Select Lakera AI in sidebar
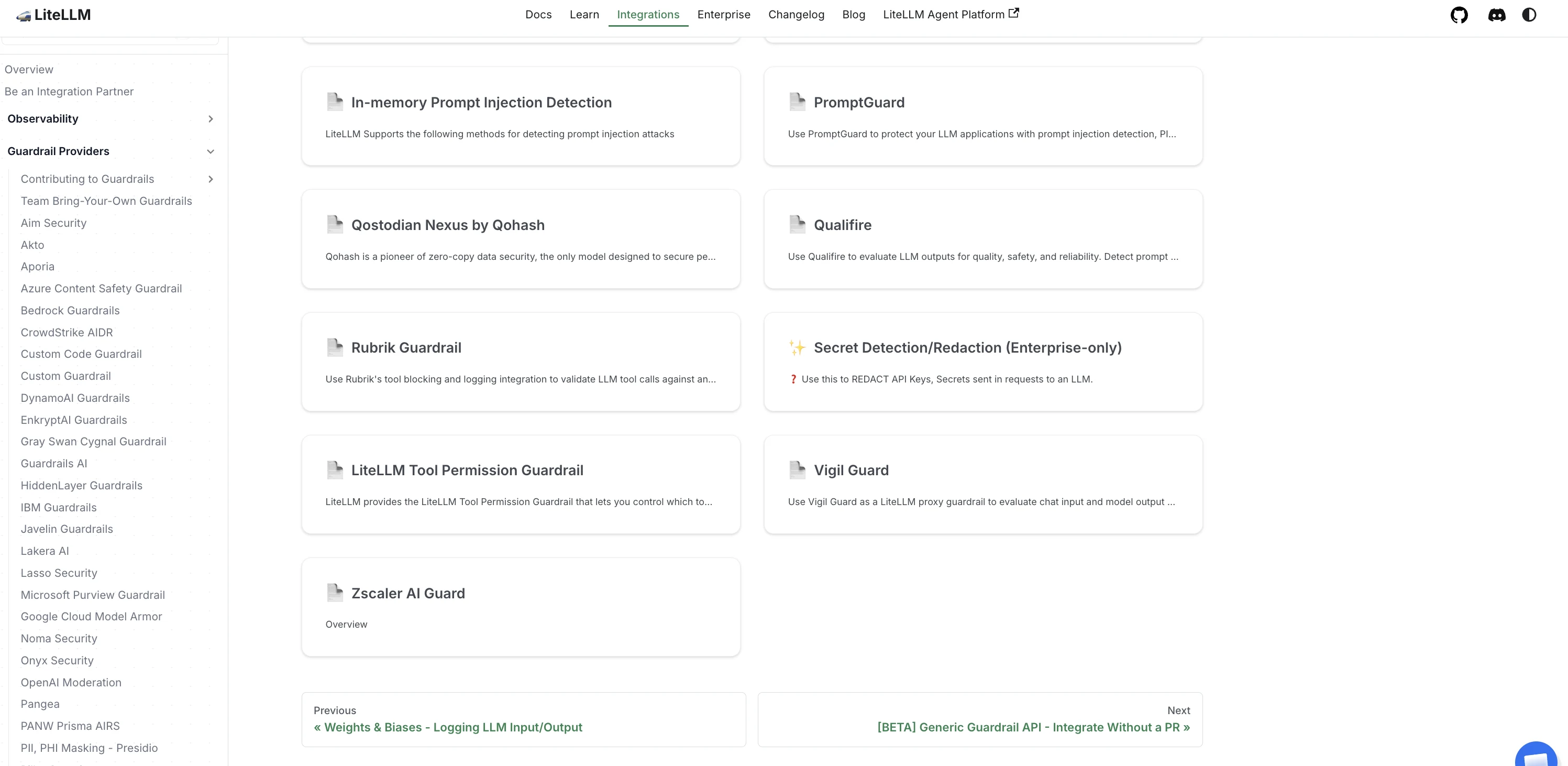 45,551
